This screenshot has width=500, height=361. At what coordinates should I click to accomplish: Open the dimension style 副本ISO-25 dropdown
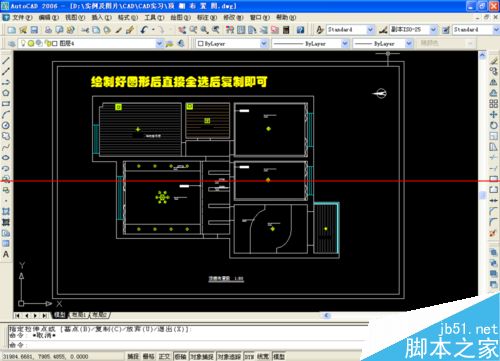[x=433, y=30]
